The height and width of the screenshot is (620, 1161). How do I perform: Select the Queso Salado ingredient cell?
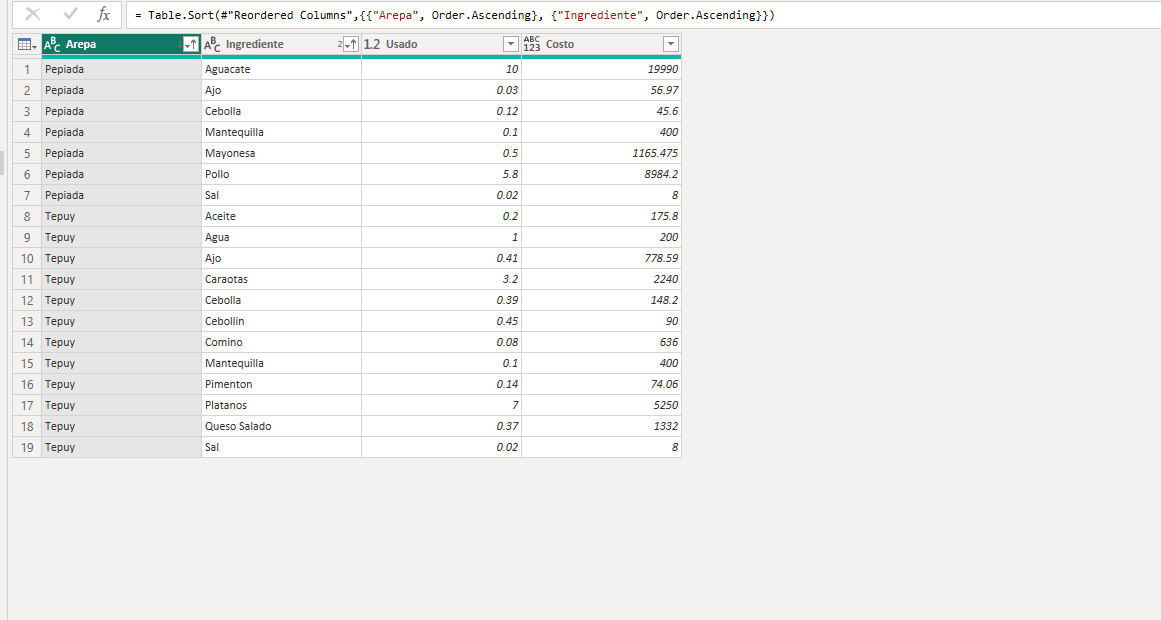pos(281,426)
